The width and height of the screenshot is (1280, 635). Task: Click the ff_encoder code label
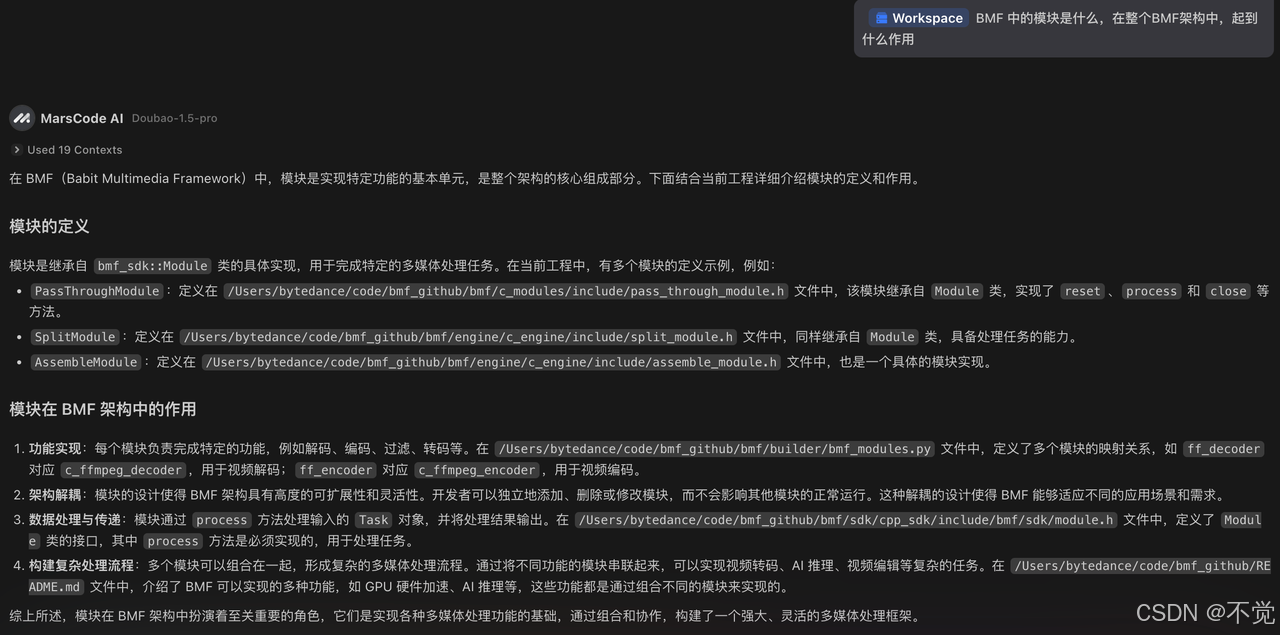coord(335,470)
